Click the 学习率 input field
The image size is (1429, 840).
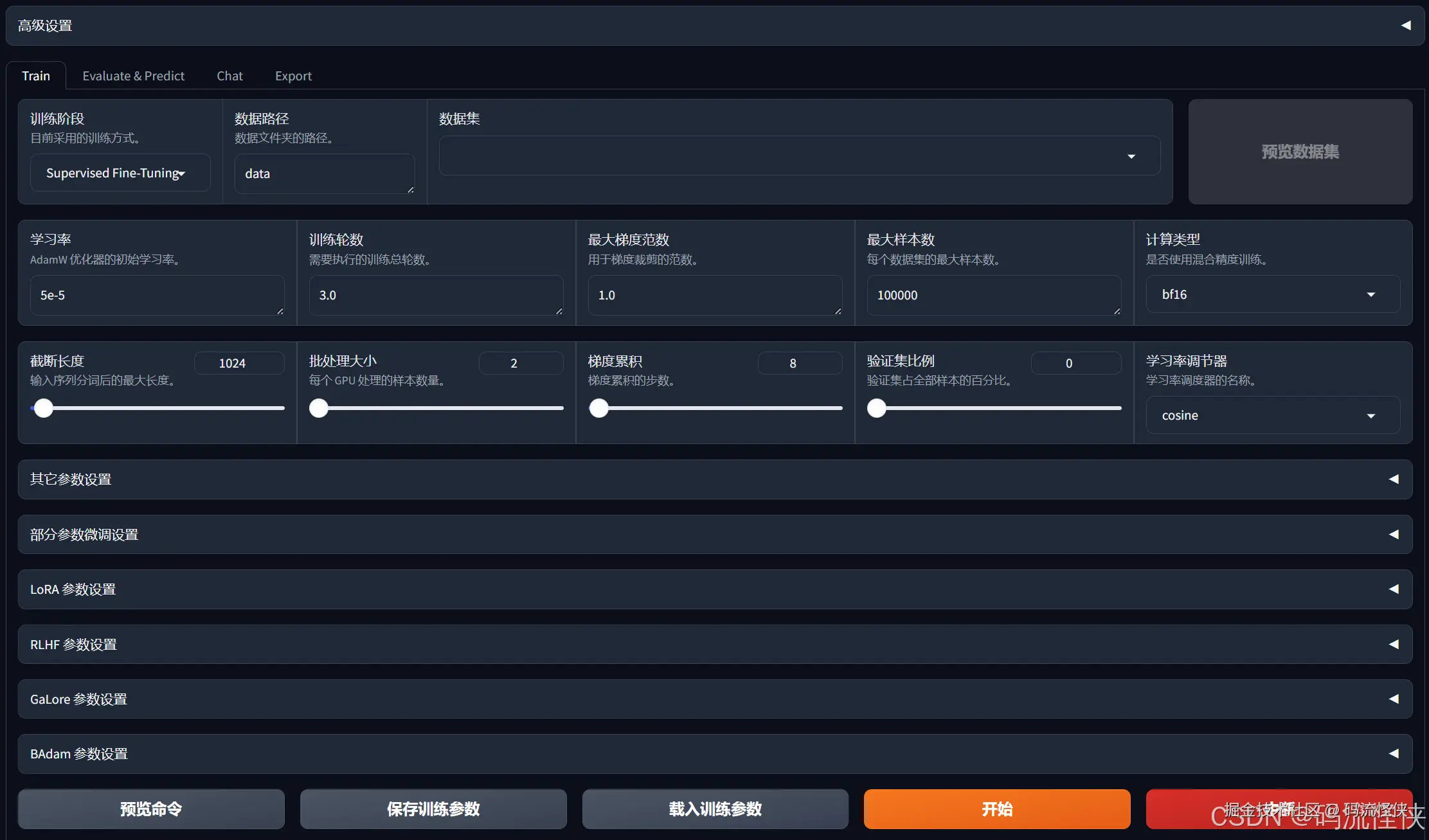[156, 295]
